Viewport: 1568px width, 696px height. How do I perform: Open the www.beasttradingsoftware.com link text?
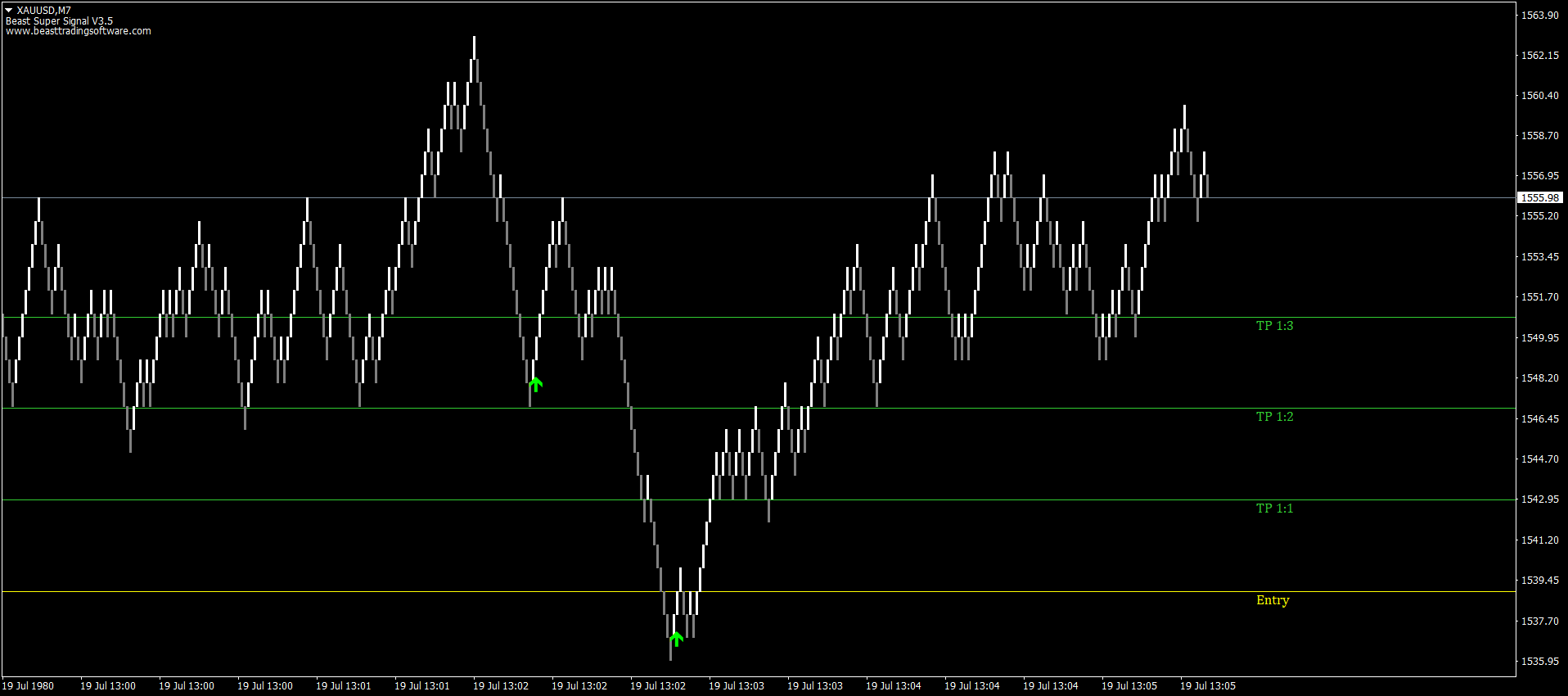79,31
